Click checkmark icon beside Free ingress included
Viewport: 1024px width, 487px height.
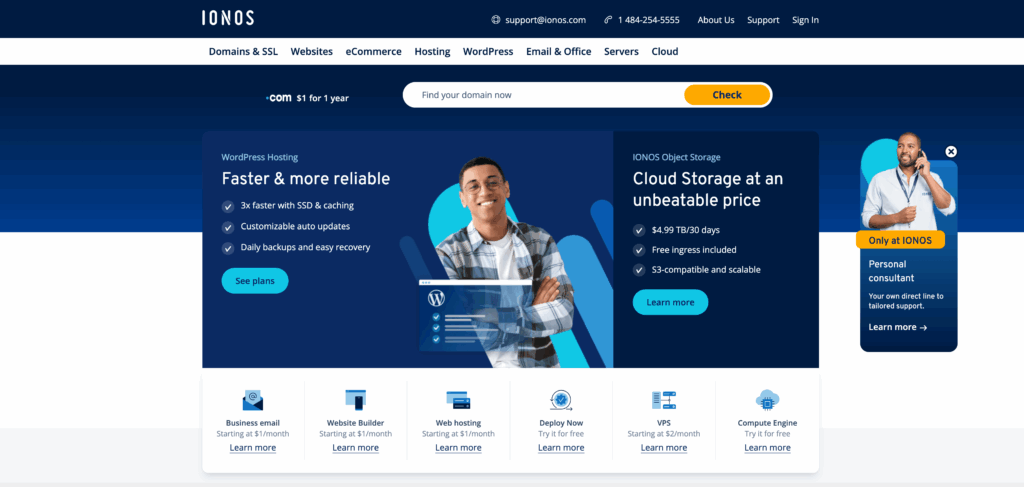(639, 250)
